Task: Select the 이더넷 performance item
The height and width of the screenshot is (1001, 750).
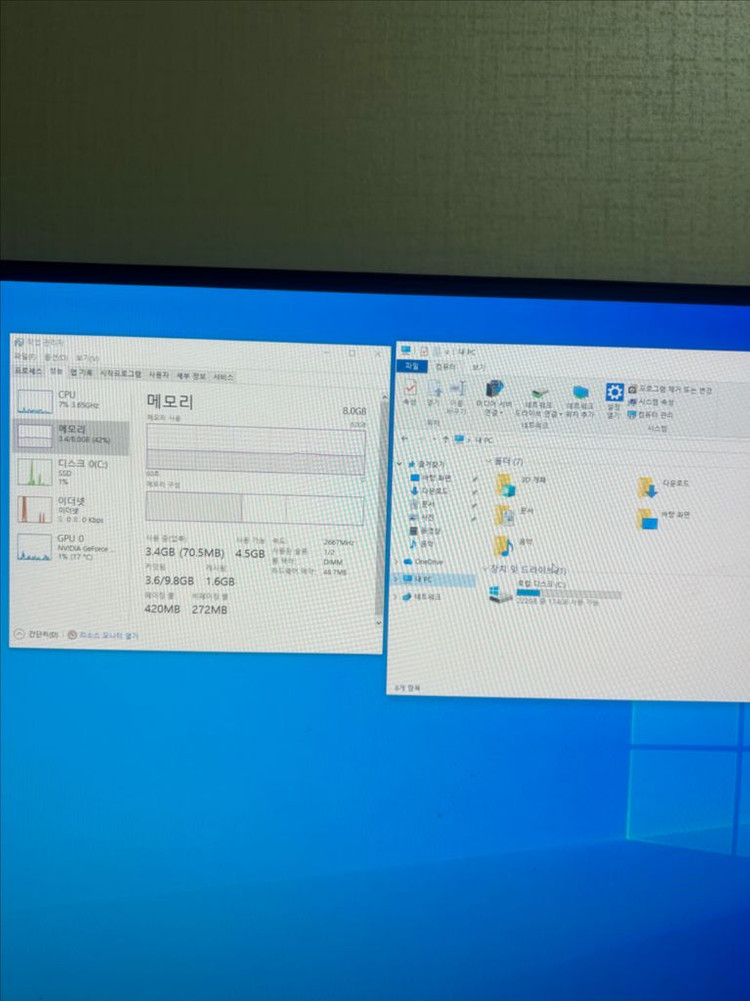Action: point(70,509)
